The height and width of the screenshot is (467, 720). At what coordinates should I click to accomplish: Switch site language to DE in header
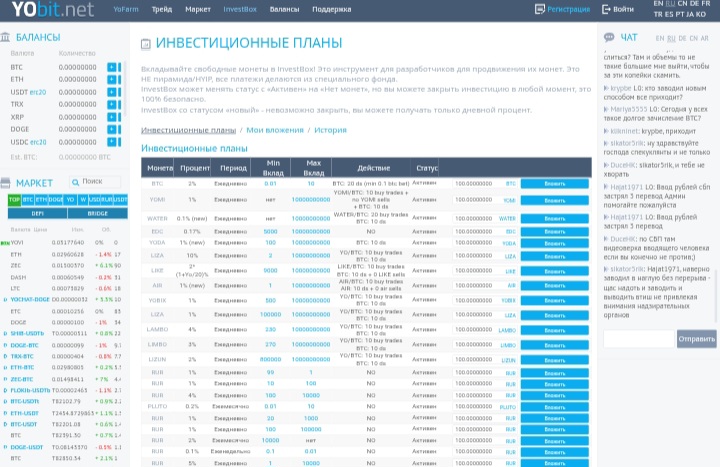(694, 4)
